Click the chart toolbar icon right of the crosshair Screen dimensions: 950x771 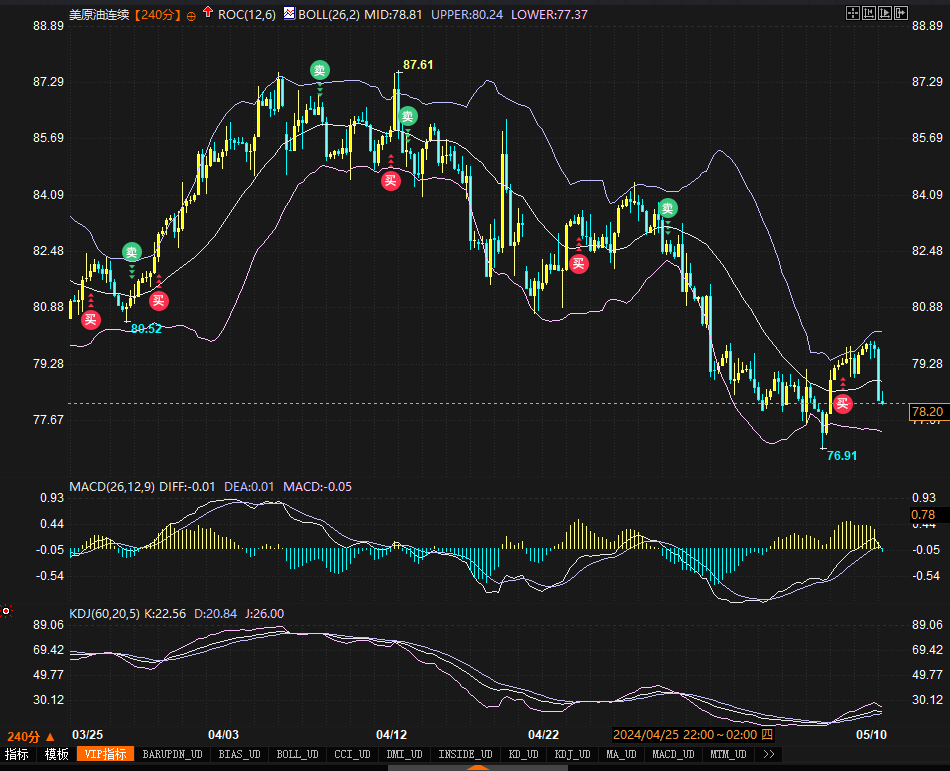click(x=869, y=13)
